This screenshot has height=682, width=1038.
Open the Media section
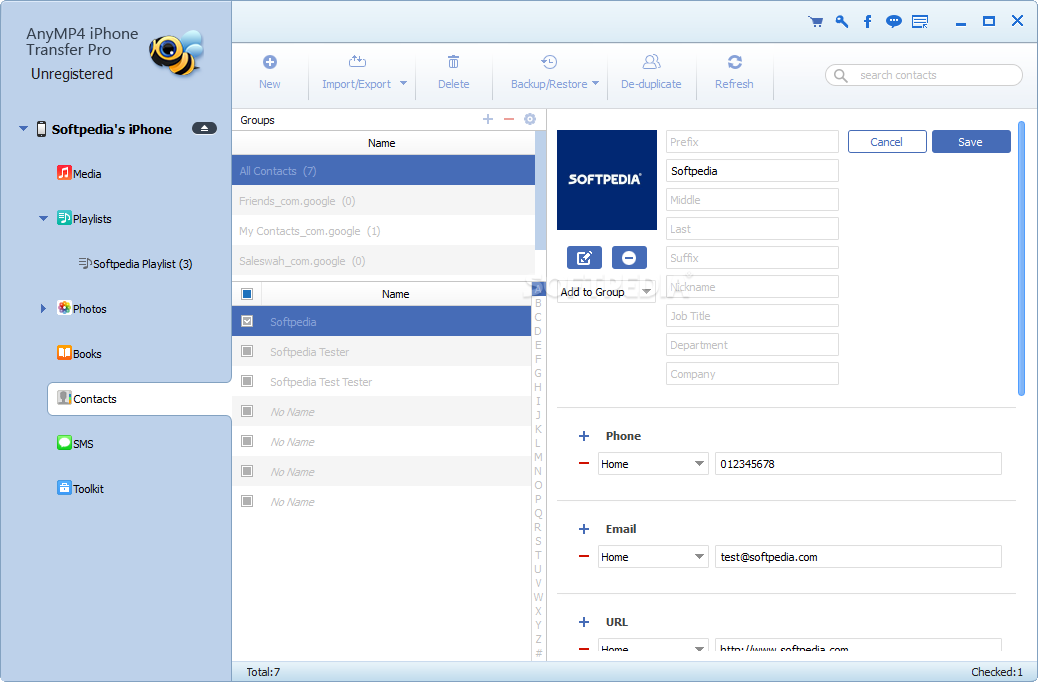[x=79, y=173]
